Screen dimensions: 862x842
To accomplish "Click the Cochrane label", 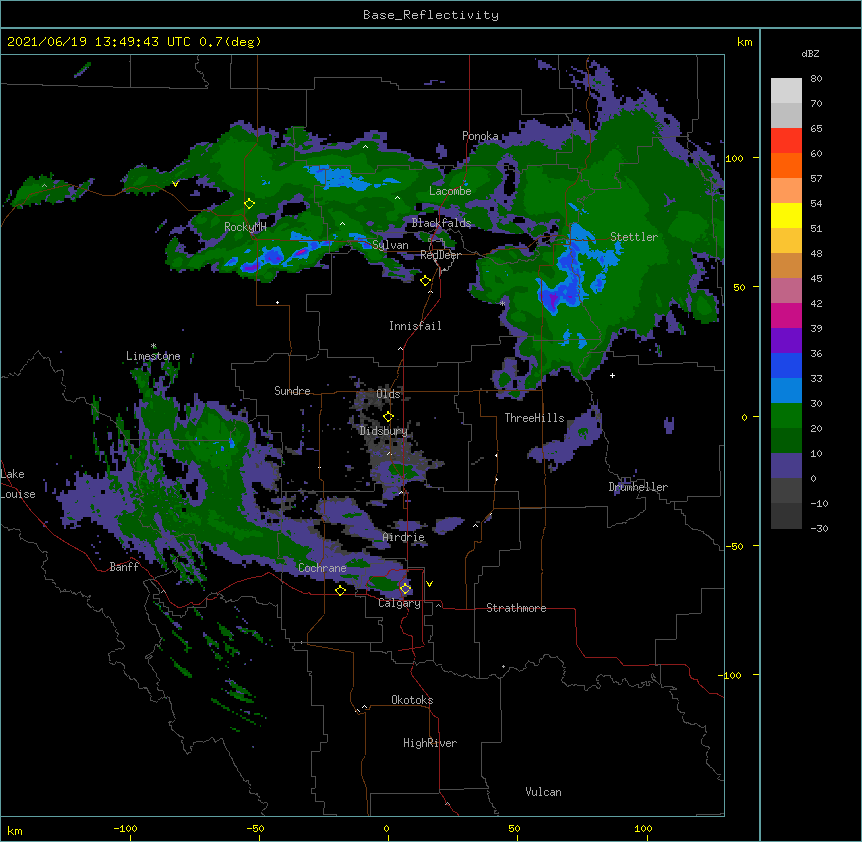I will pos(322,568).
